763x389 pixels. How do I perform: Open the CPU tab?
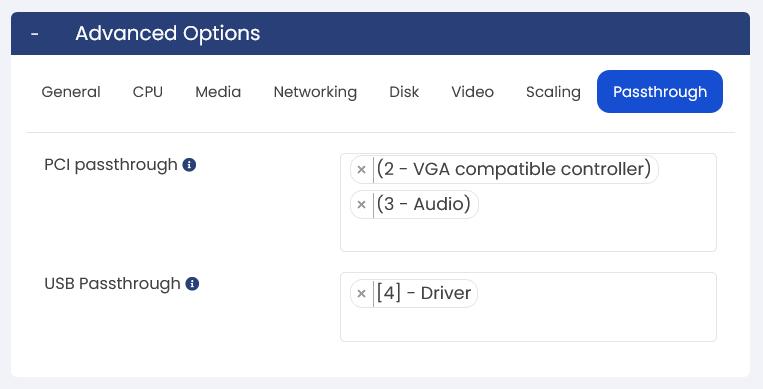(148, 92)
